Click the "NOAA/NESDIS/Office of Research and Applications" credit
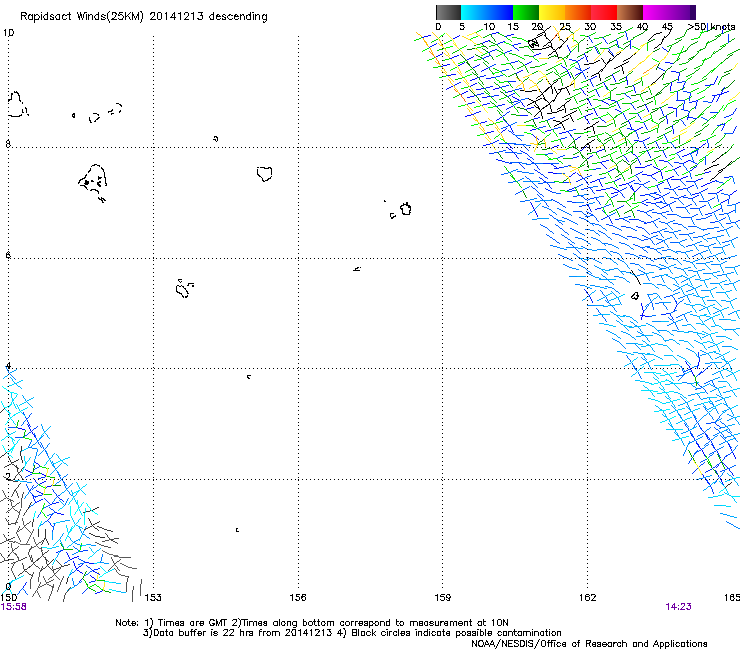 pos(589,644)
